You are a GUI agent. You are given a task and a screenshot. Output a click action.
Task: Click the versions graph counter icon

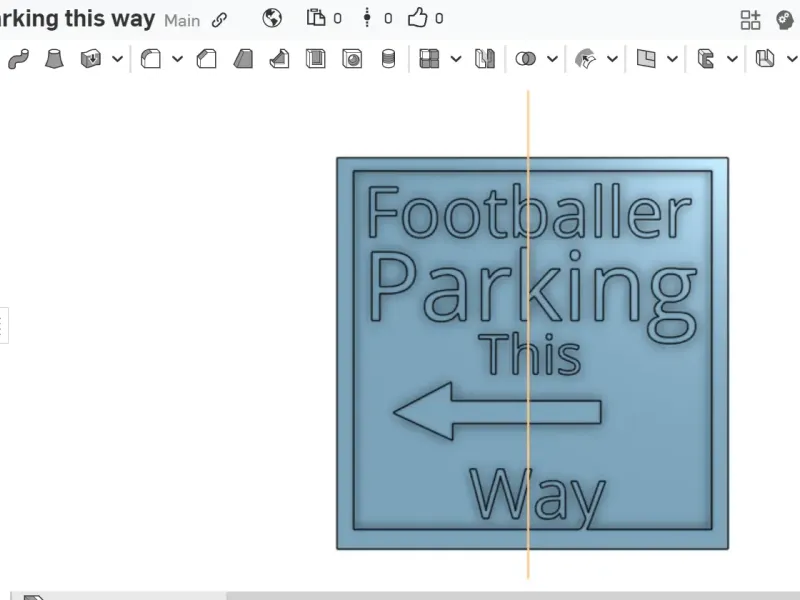367,18
